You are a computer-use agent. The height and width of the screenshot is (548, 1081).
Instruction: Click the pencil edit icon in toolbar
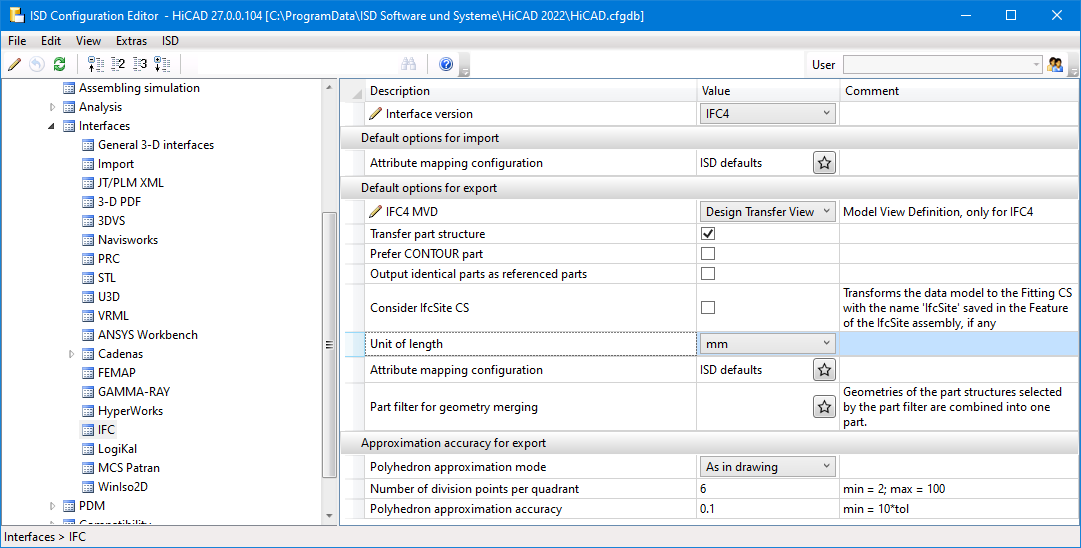tap(14, 64)
